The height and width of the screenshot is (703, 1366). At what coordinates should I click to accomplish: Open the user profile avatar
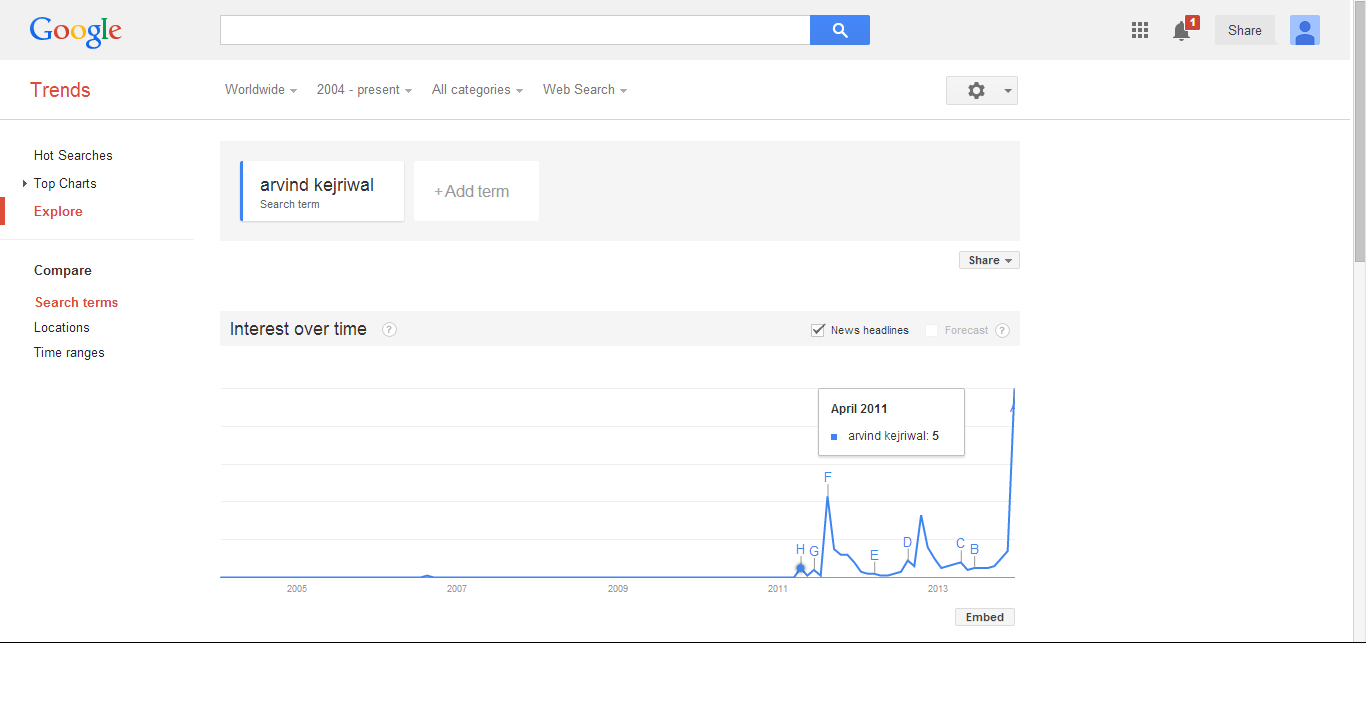click(1305, 30)
